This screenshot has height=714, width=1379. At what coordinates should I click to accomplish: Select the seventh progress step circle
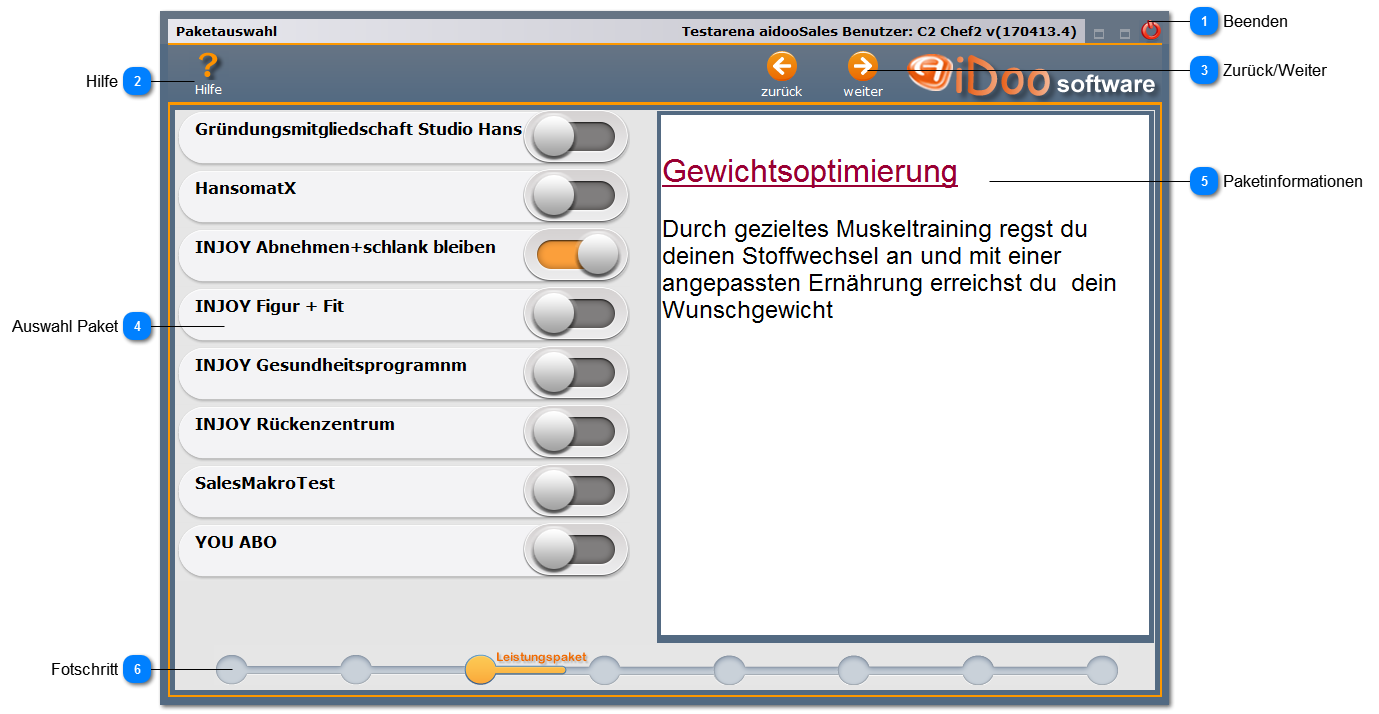[x=978, y=669]
